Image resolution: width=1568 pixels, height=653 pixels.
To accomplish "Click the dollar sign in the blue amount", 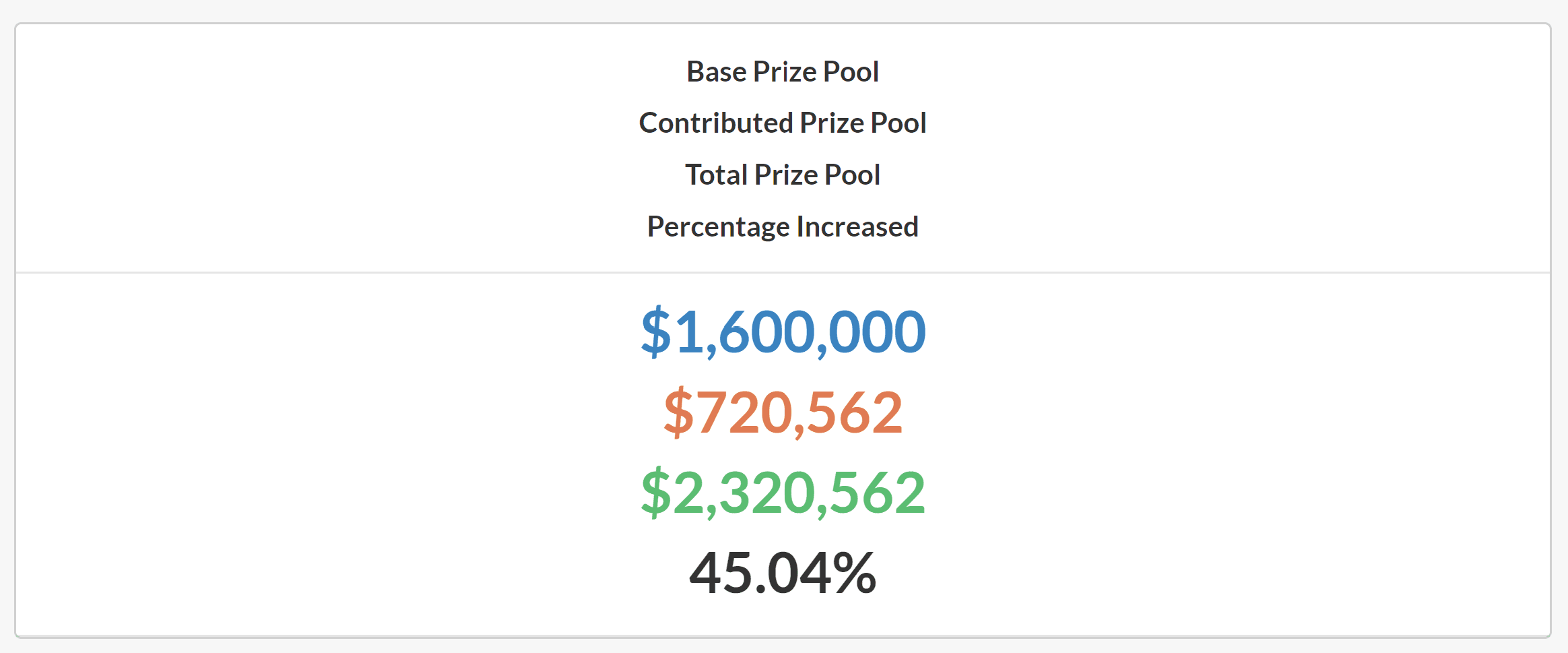I will (x=655, y=332).
